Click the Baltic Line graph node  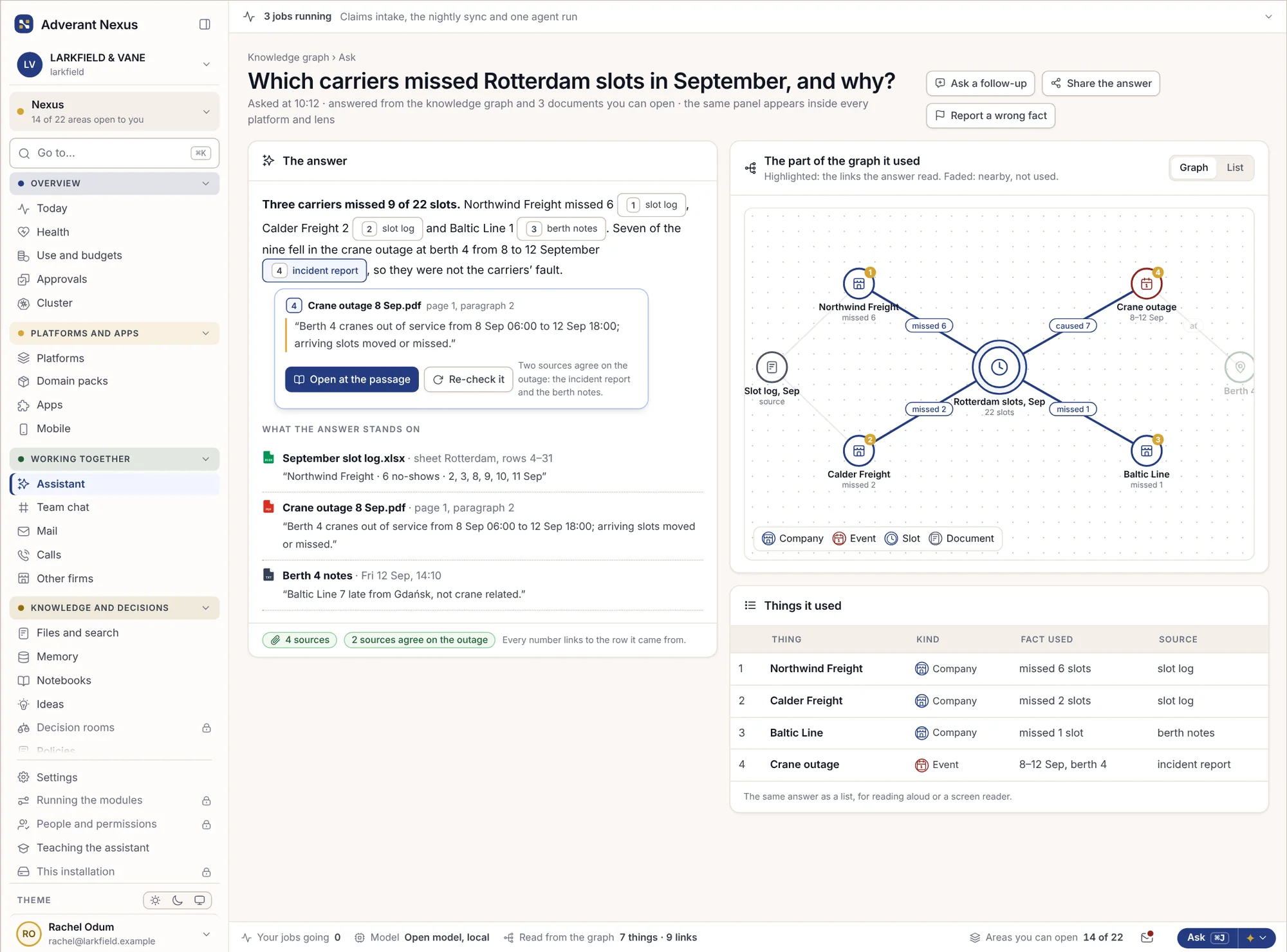1146,451
